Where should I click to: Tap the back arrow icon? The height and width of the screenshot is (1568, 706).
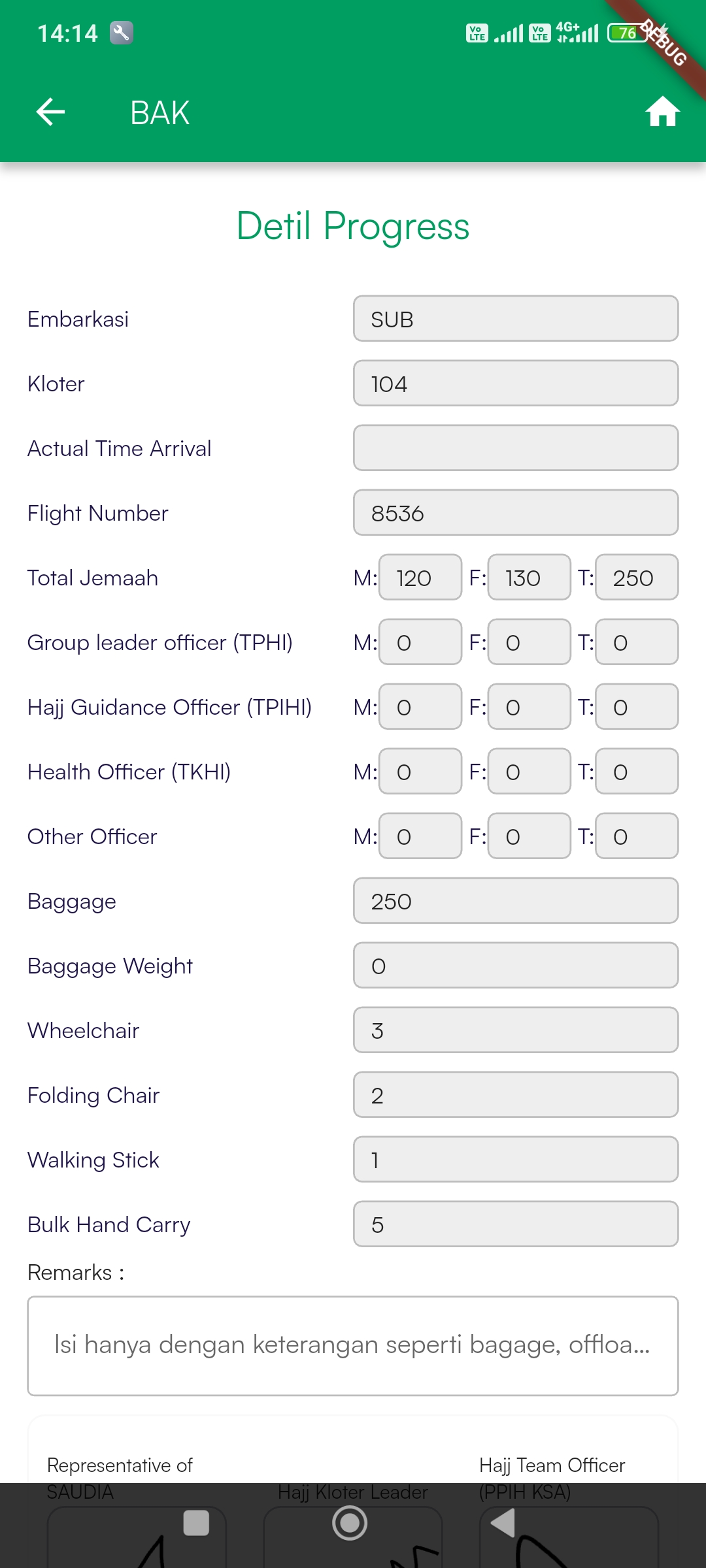coord(50,112)
